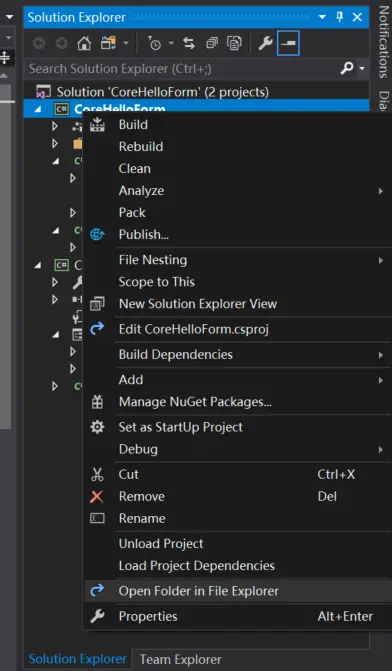The width and height of the screenshot is (392, 671).
Task: Click the Back arrow in Solution Explorer toolbar
Action: point(39,43)
